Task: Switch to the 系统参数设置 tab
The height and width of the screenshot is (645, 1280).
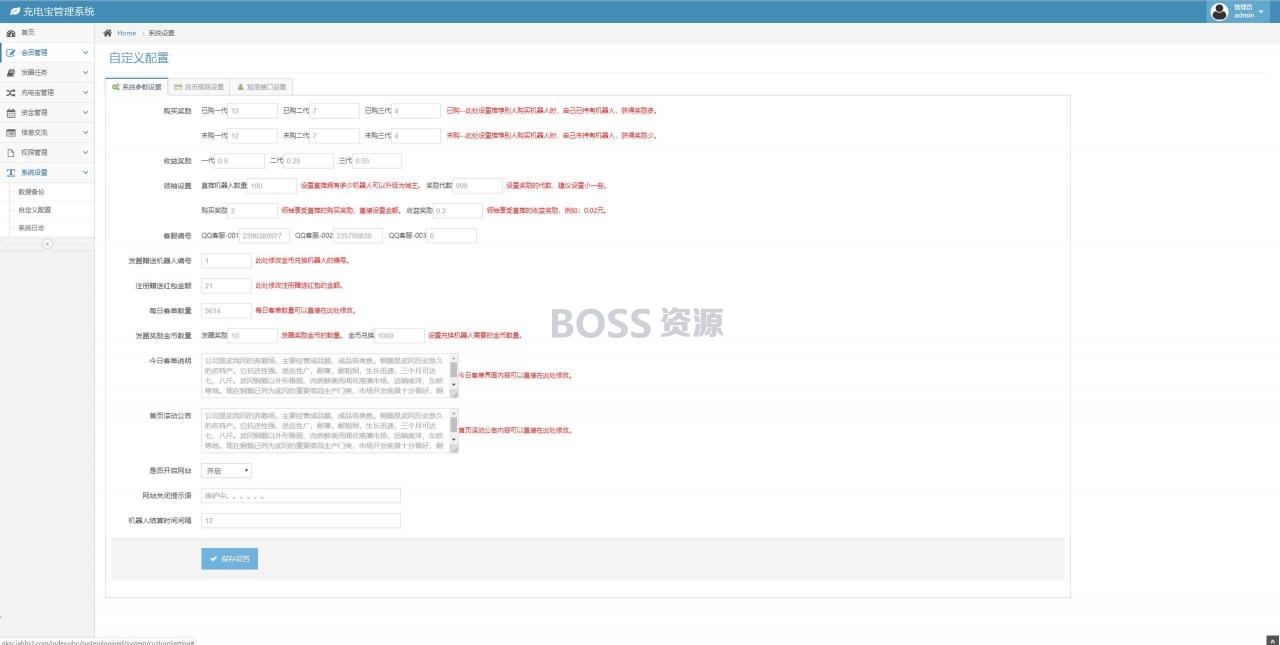Action: (x=136, y=87)
